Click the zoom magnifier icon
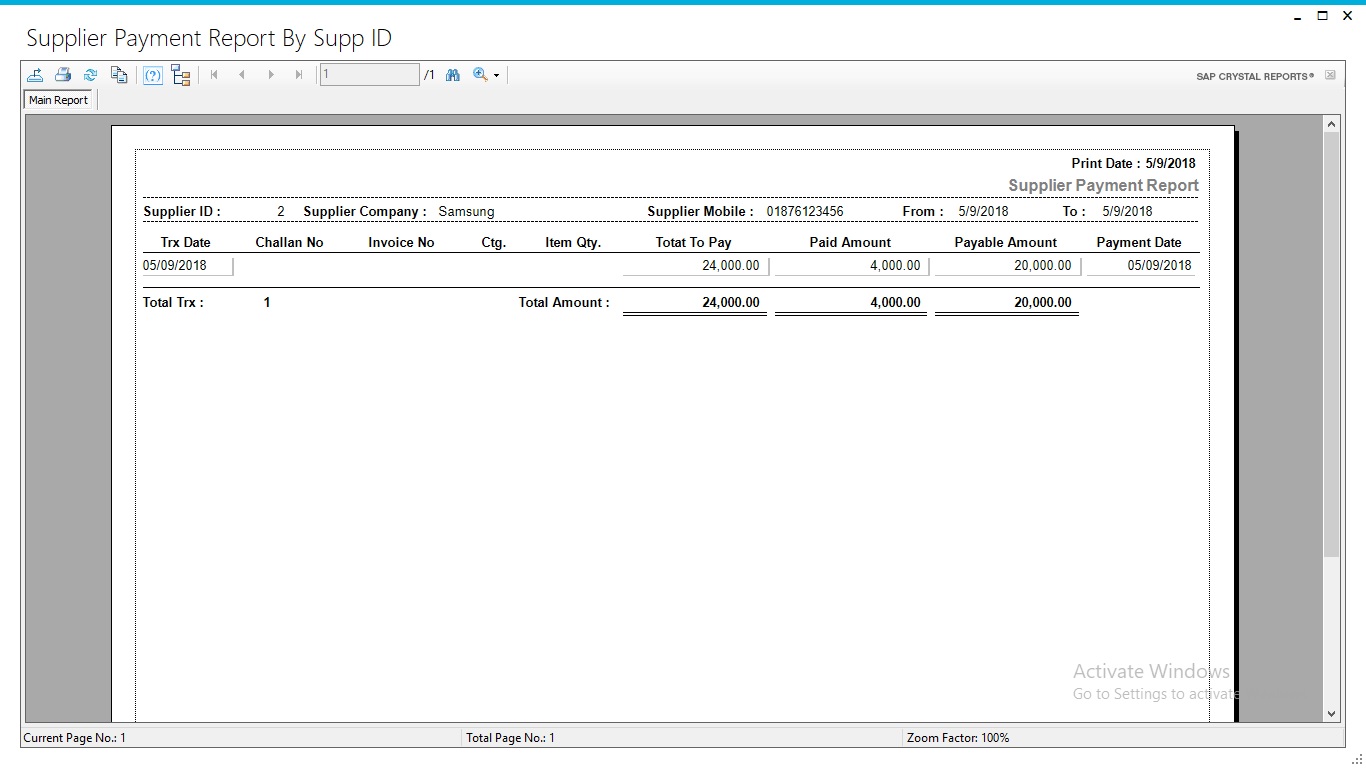The image size is (1366, 768). pos(479,74)
